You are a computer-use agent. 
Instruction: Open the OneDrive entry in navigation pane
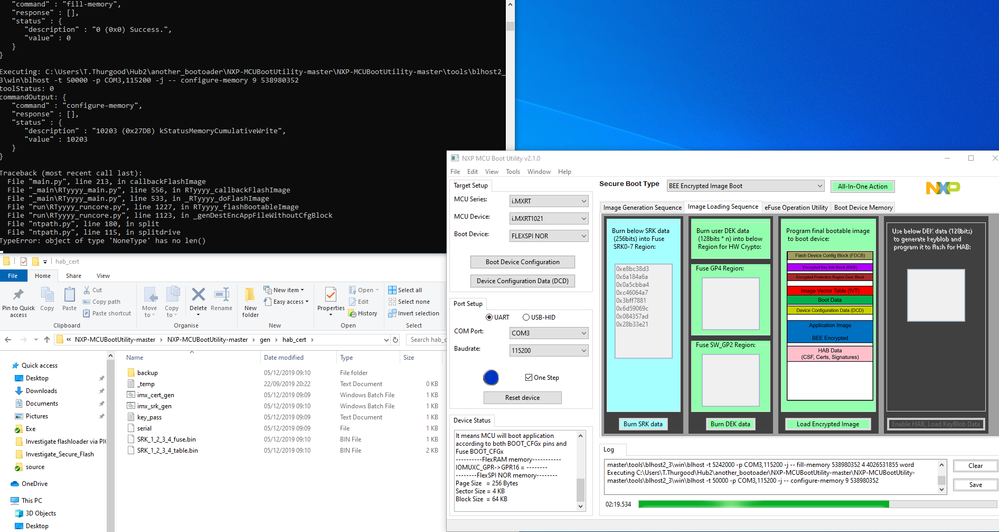34,484
